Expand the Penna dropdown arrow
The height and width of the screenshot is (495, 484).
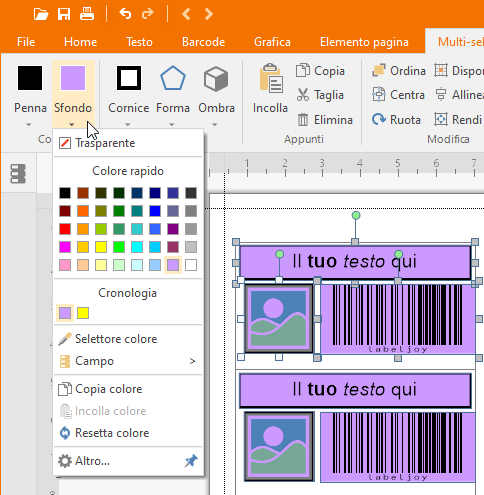pyautogui.click(x=29, y=125)
